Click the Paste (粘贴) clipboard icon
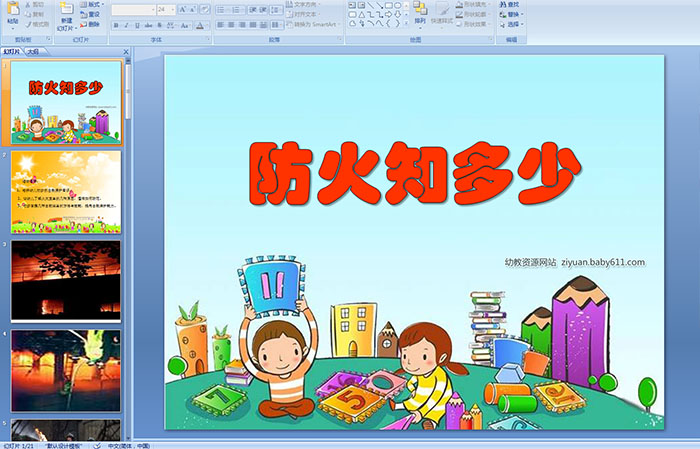This screenshot has height=449, width=700. pyautogui.click(x=13, y=9)
